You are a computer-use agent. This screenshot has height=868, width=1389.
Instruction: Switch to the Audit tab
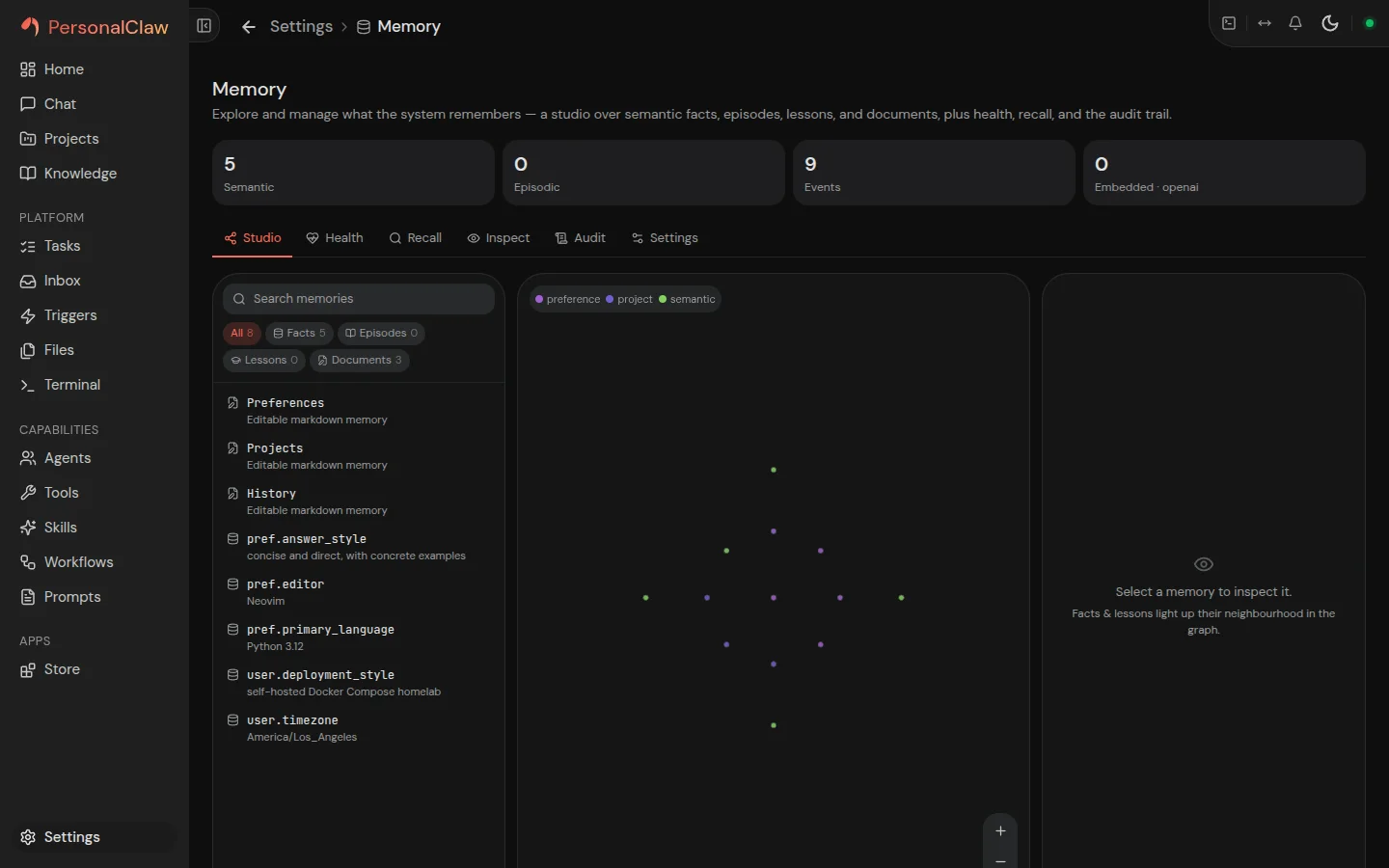(x=581, y=238)
